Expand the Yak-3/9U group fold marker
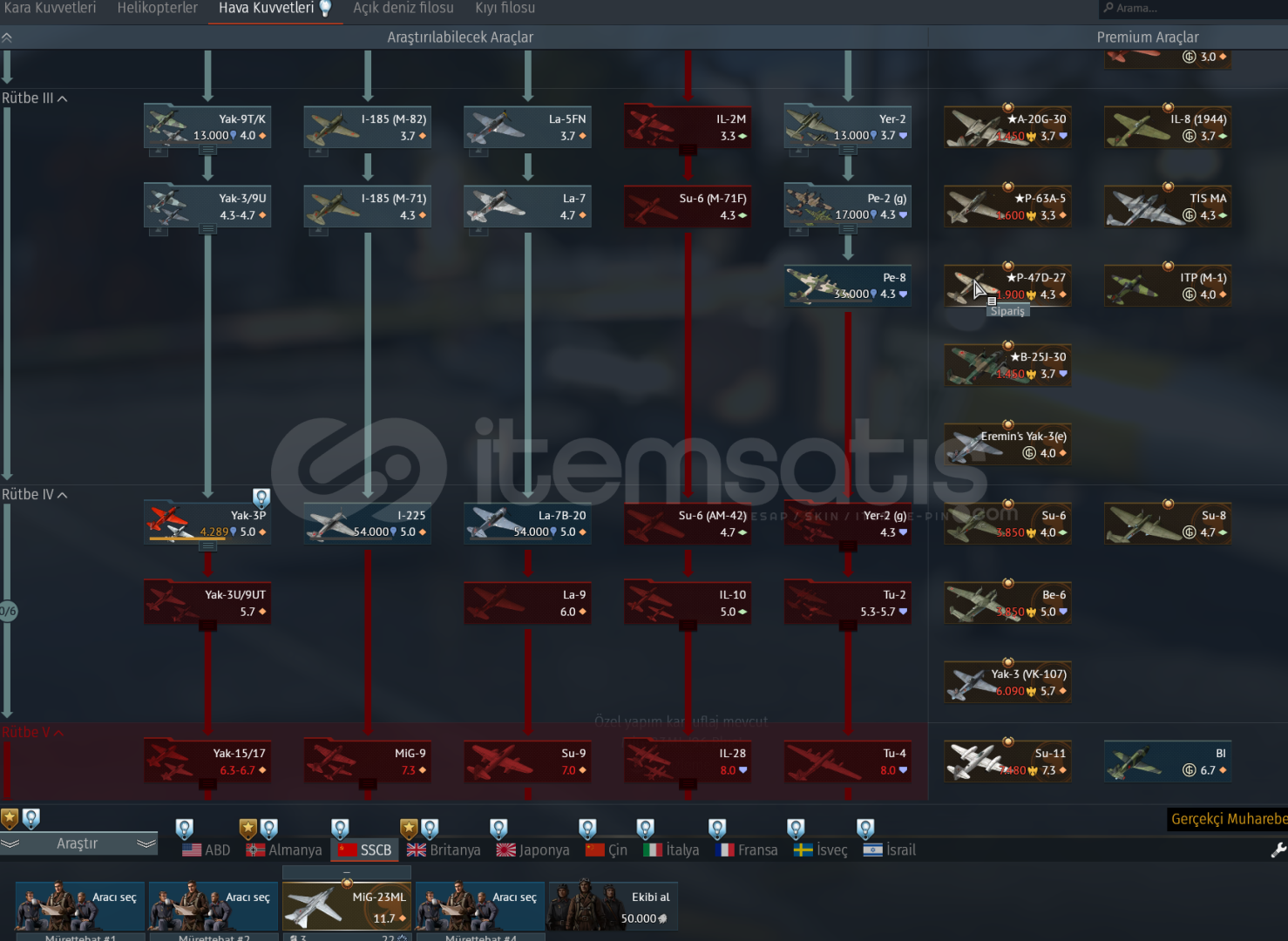Screen dimensions: 1288x941 point(207,229)
